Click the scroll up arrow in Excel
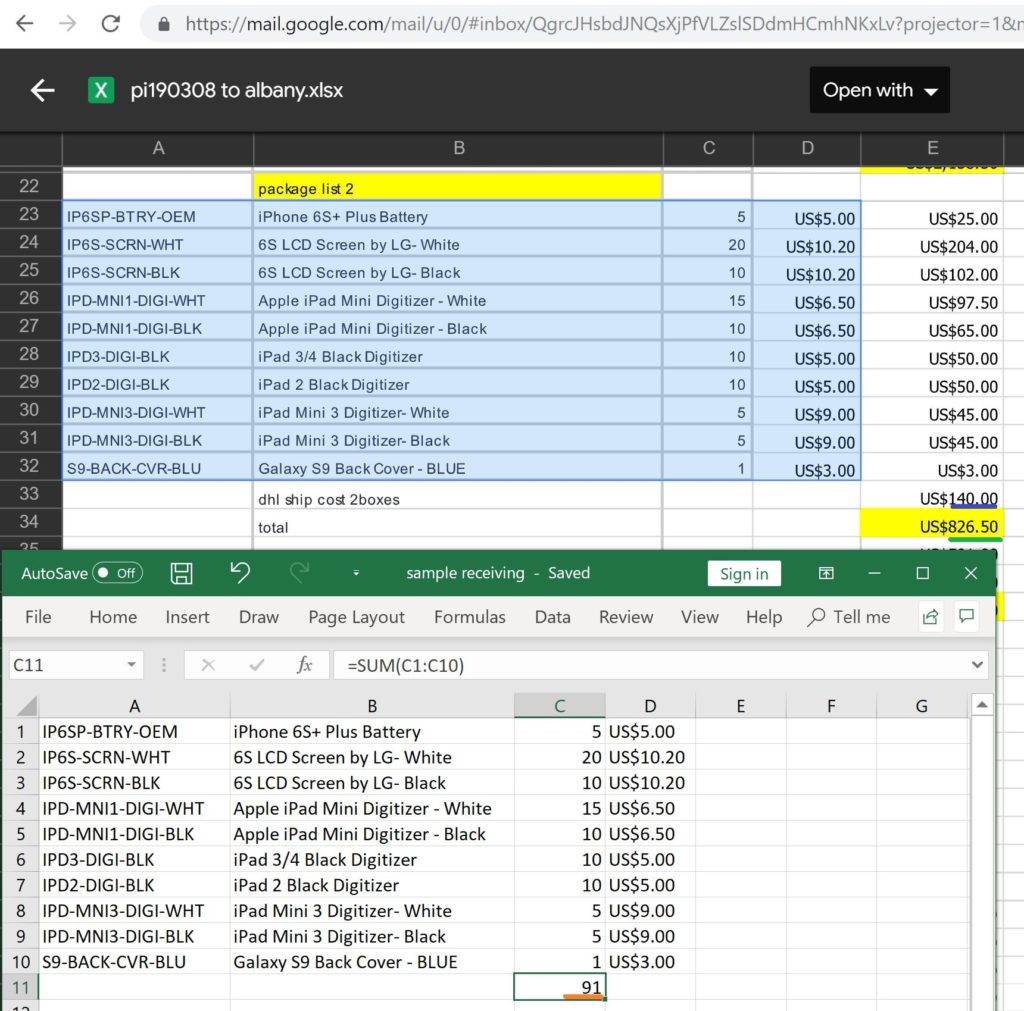The image size is (1024, 1011). click(982, 705)
